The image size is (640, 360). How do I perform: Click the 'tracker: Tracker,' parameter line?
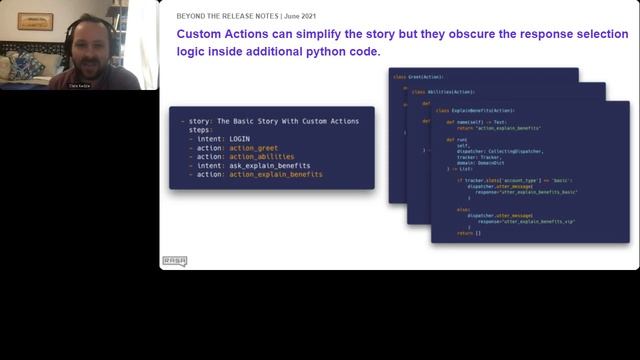pos(478,157)
